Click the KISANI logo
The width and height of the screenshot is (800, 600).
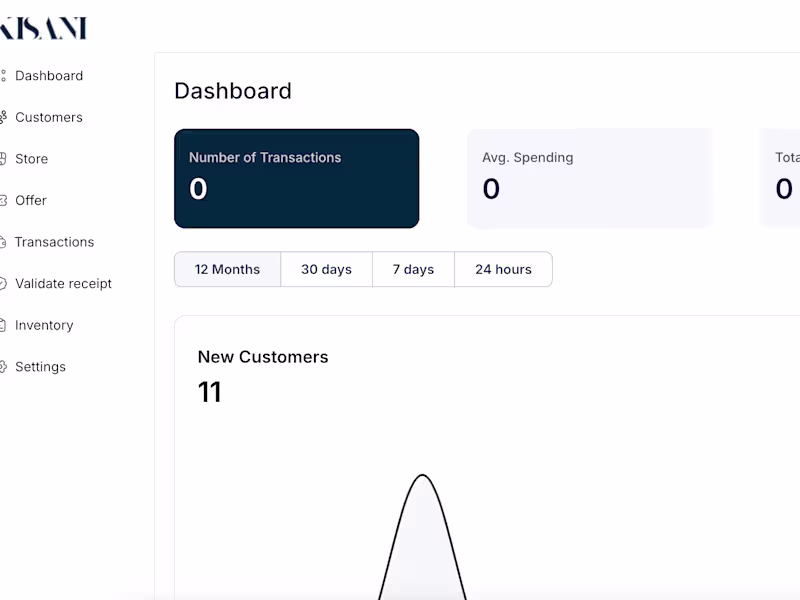(43, 28)
